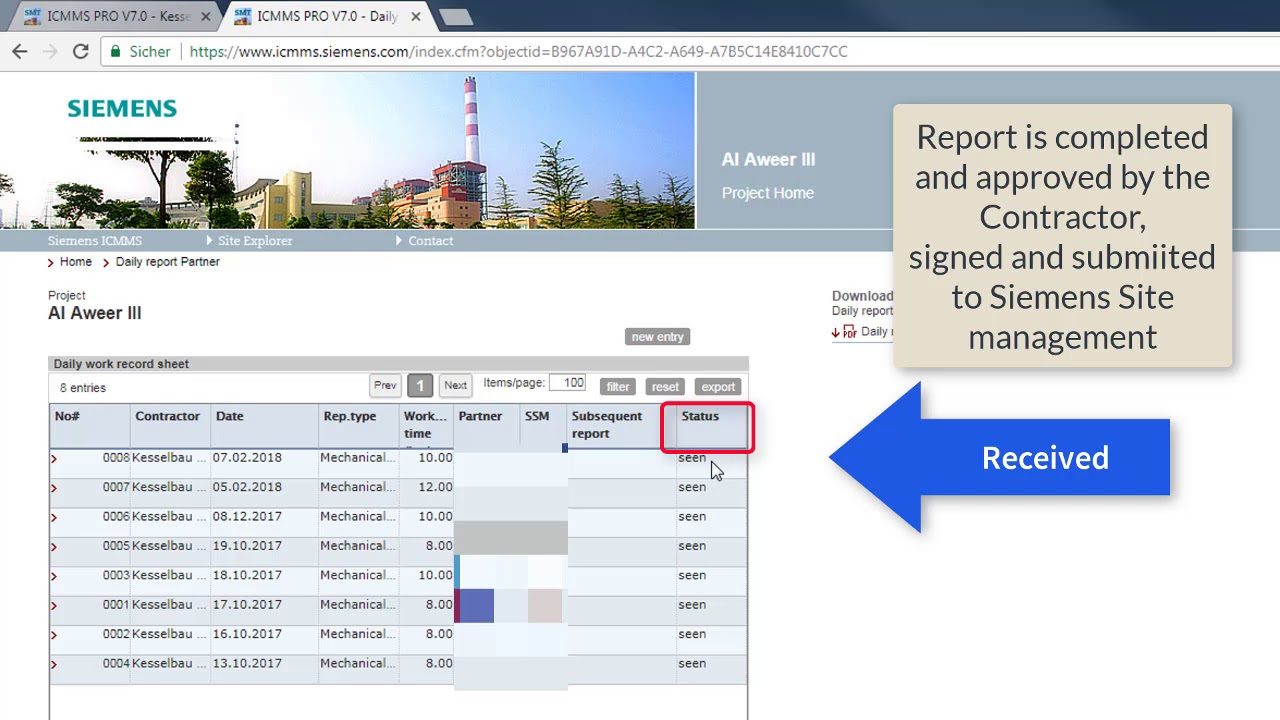Click the filter button
The image size is (1280, 720).
(618, 387)
